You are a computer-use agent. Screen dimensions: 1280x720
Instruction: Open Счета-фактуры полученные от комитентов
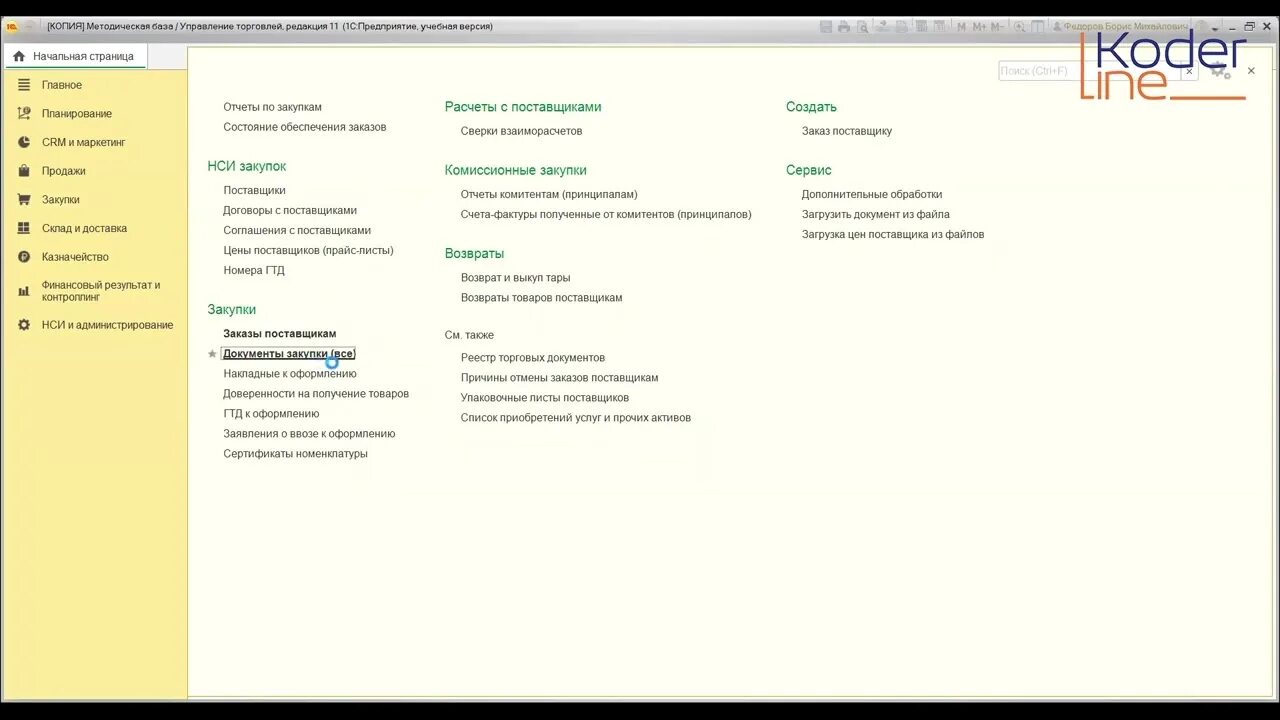[x=606, y=214]
